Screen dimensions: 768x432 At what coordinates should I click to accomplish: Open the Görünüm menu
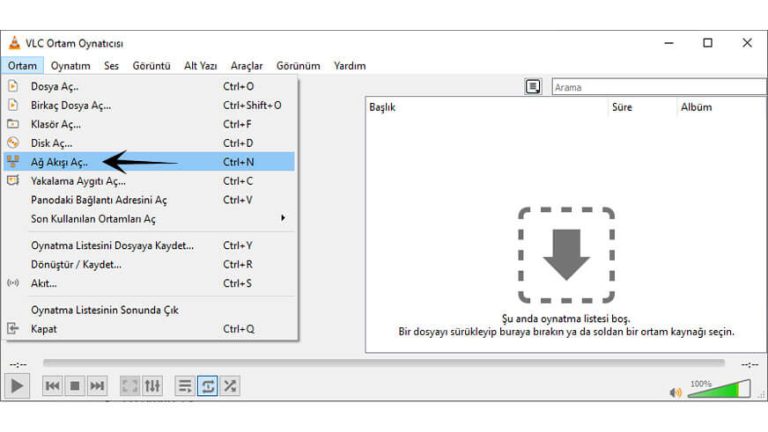tap(298, 66)
